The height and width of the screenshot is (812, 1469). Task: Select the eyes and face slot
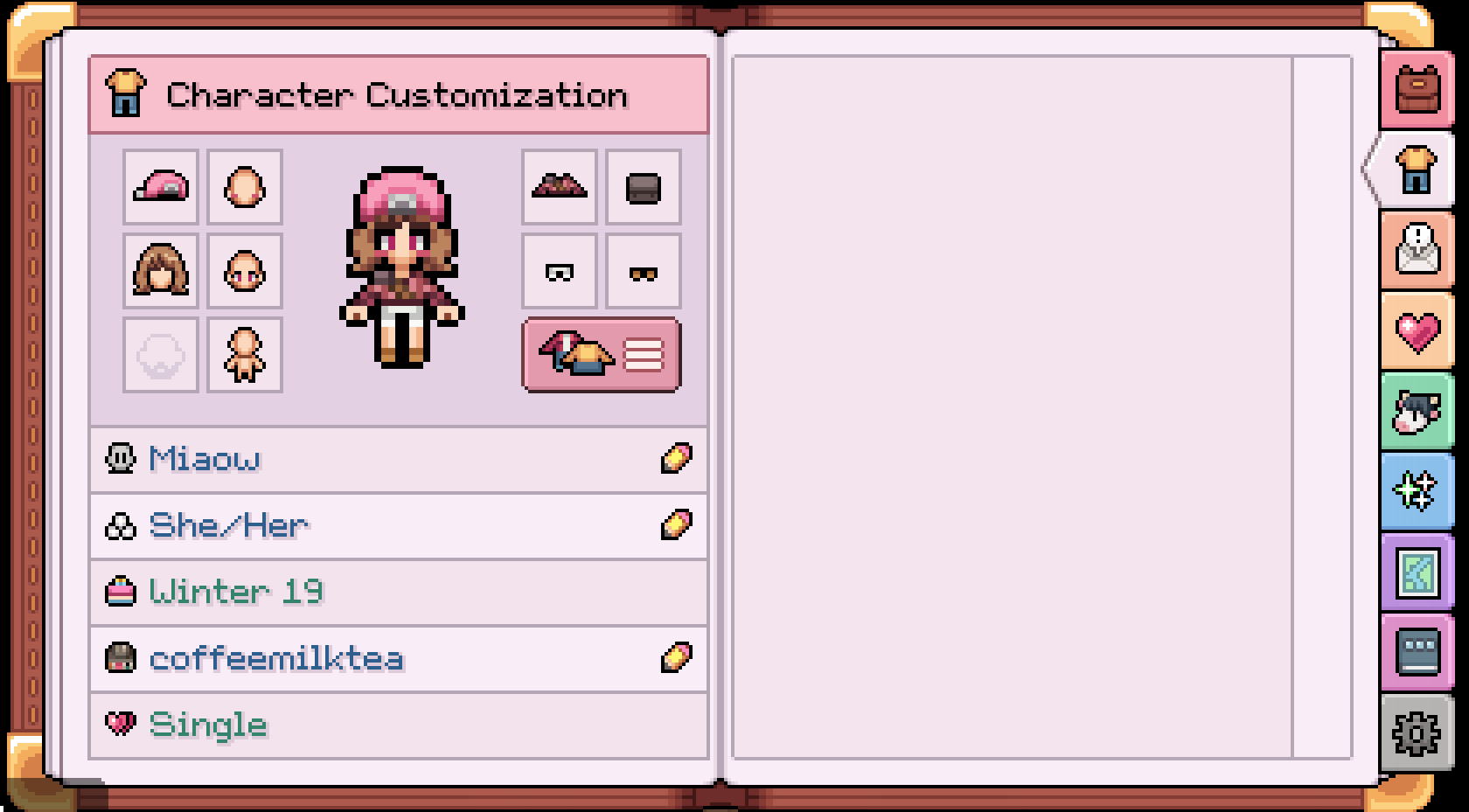(x=245, y=271)
